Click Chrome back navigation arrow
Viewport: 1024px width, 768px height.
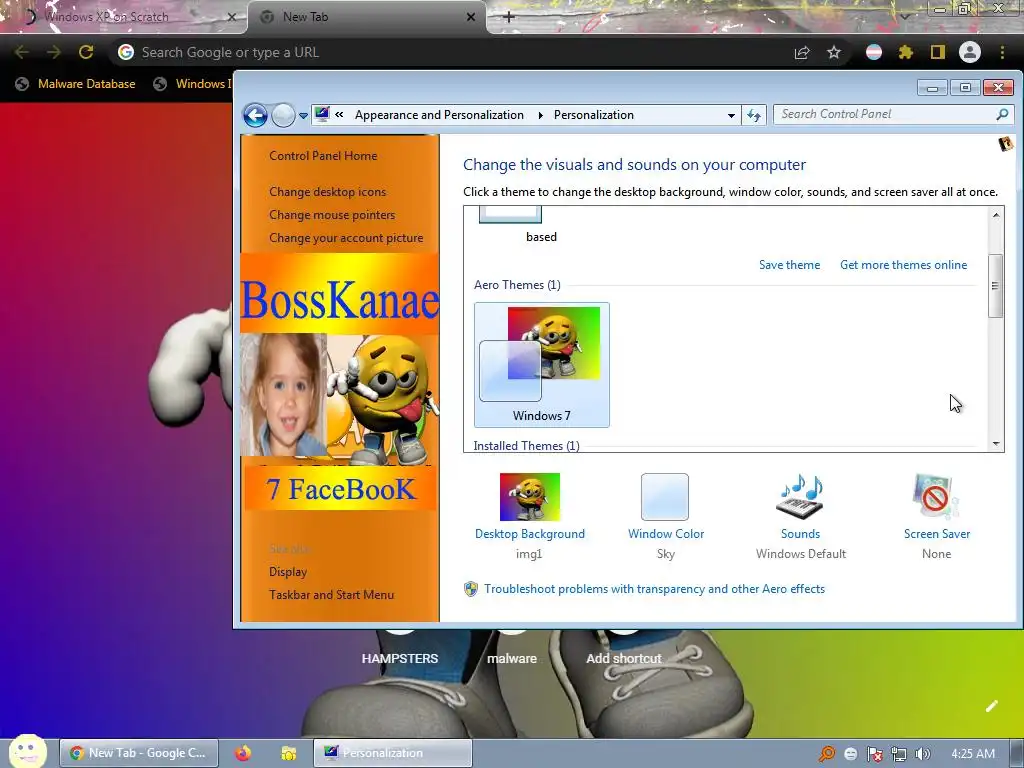click(x=22, y=52)
